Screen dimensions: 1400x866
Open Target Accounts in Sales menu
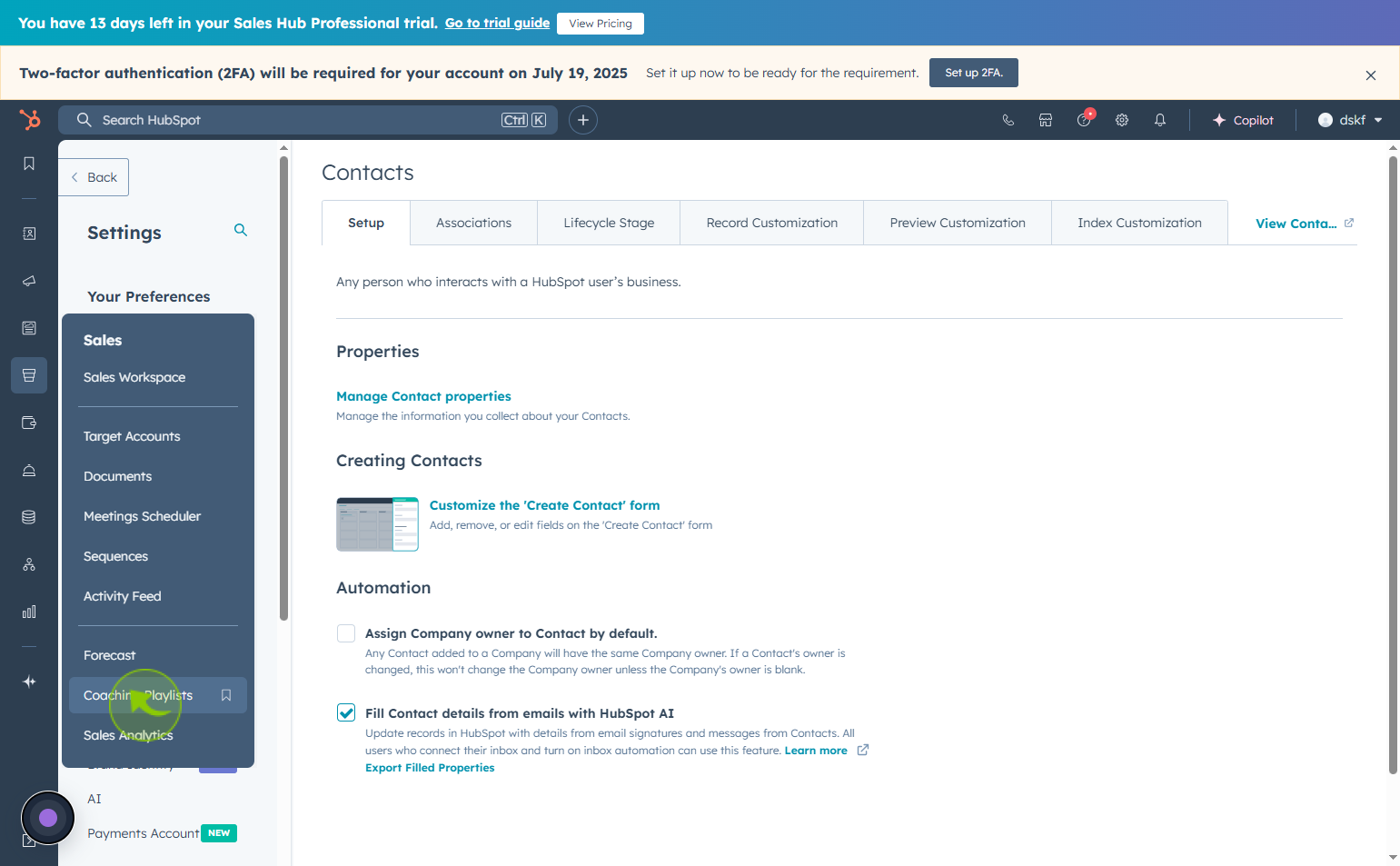pos(132,436)
